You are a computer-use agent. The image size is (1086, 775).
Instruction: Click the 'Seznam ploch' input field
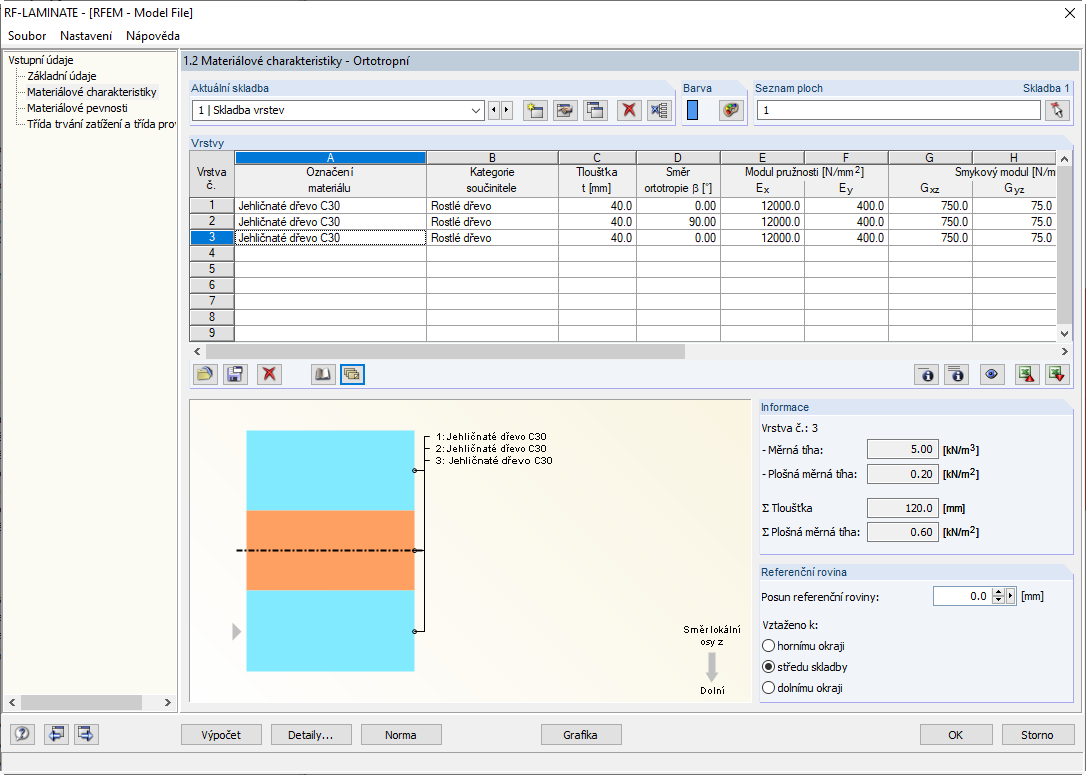point(898,110)
